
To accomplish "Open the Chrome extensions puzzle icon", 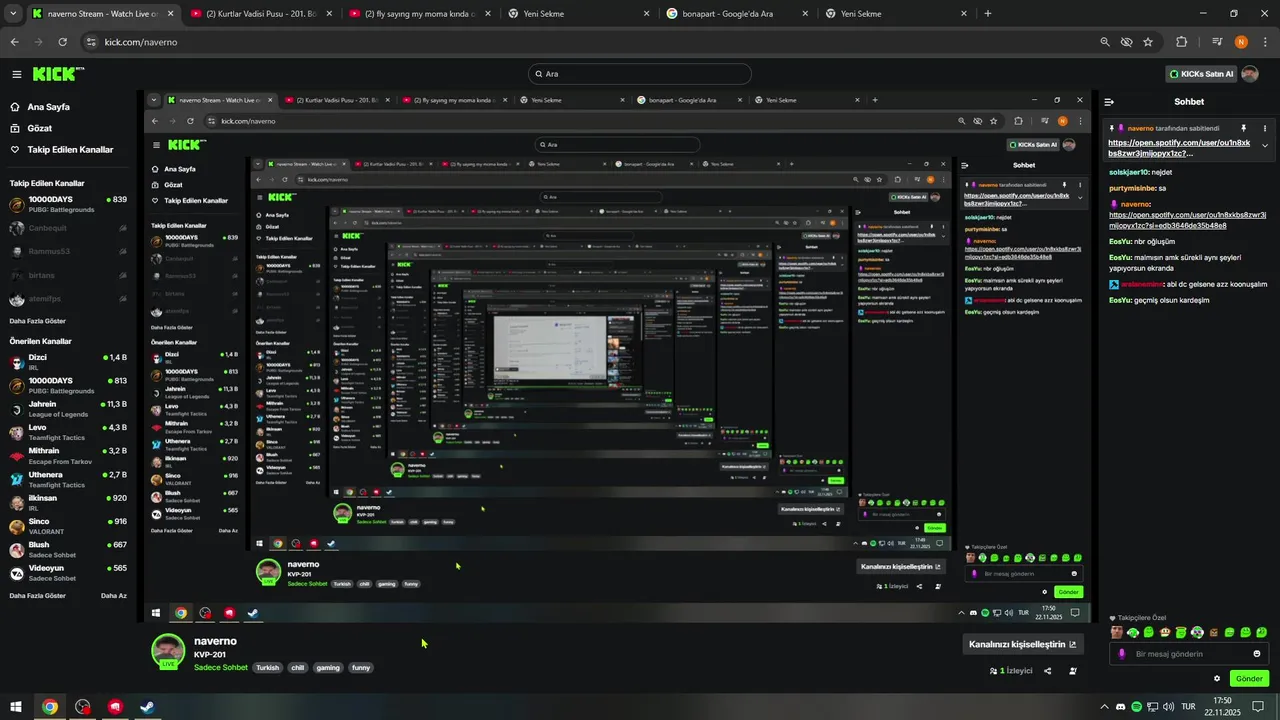I will pyautogui.click(x=1181, y=42).
